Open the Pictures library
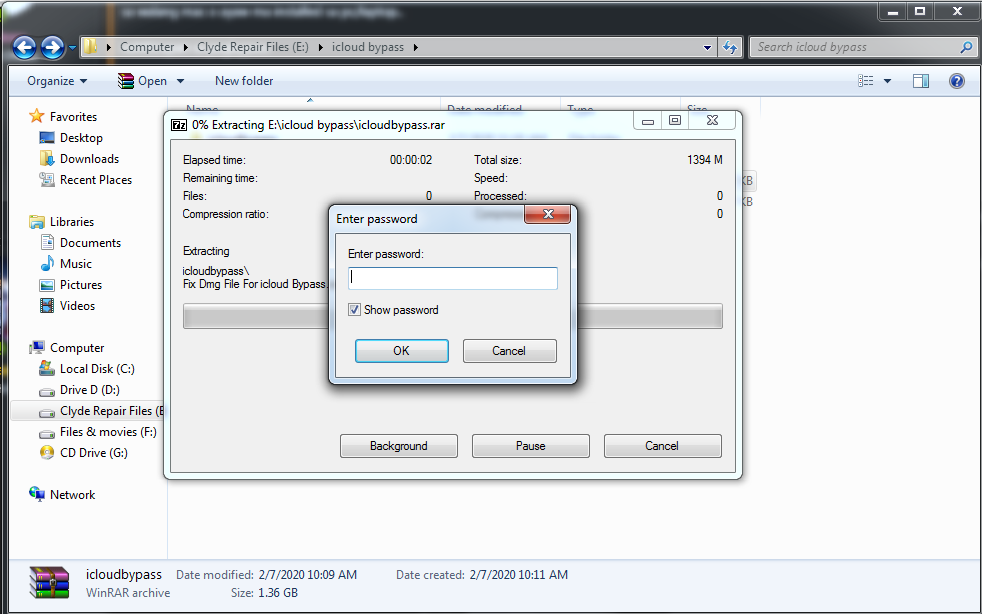982x614 pixels. 81,284
